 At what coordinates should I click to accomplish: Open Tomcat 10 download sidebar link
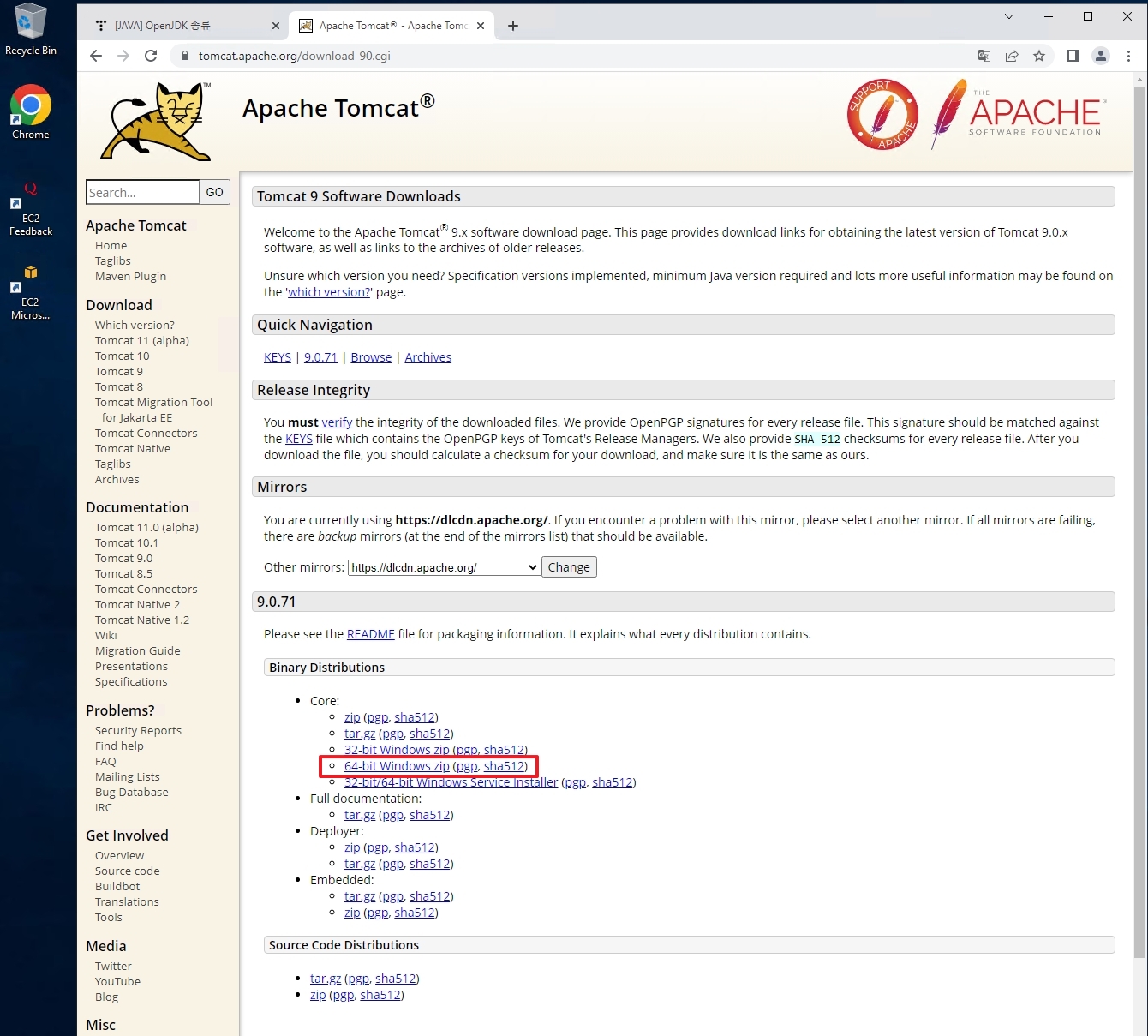pyautogui.click(x=122, y=356)
